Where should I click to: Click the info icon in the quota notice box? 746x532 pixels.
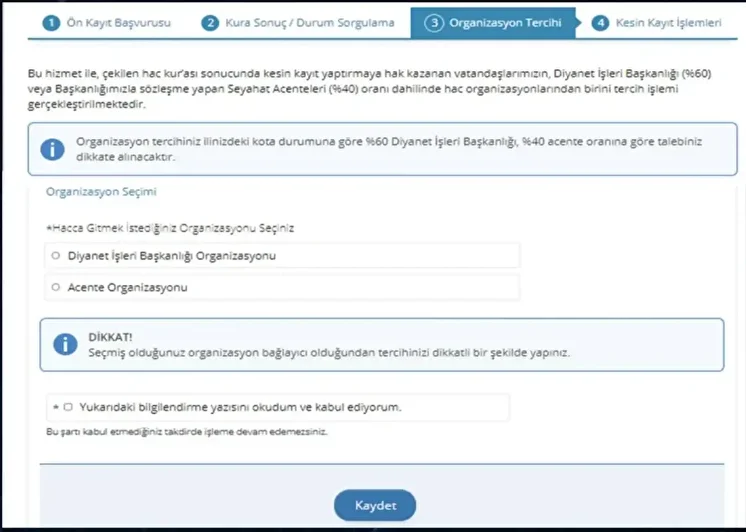[x=52, y=149]
